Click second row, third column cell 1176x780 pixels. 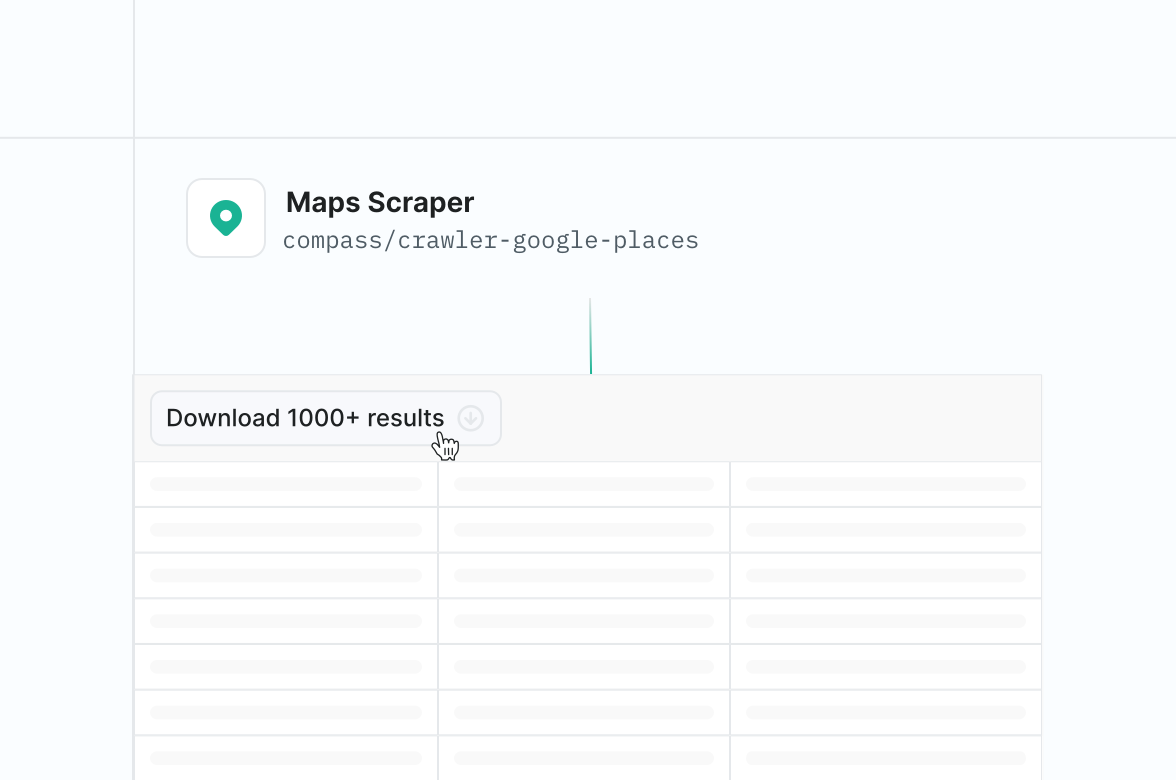click(x=886, y=530)
